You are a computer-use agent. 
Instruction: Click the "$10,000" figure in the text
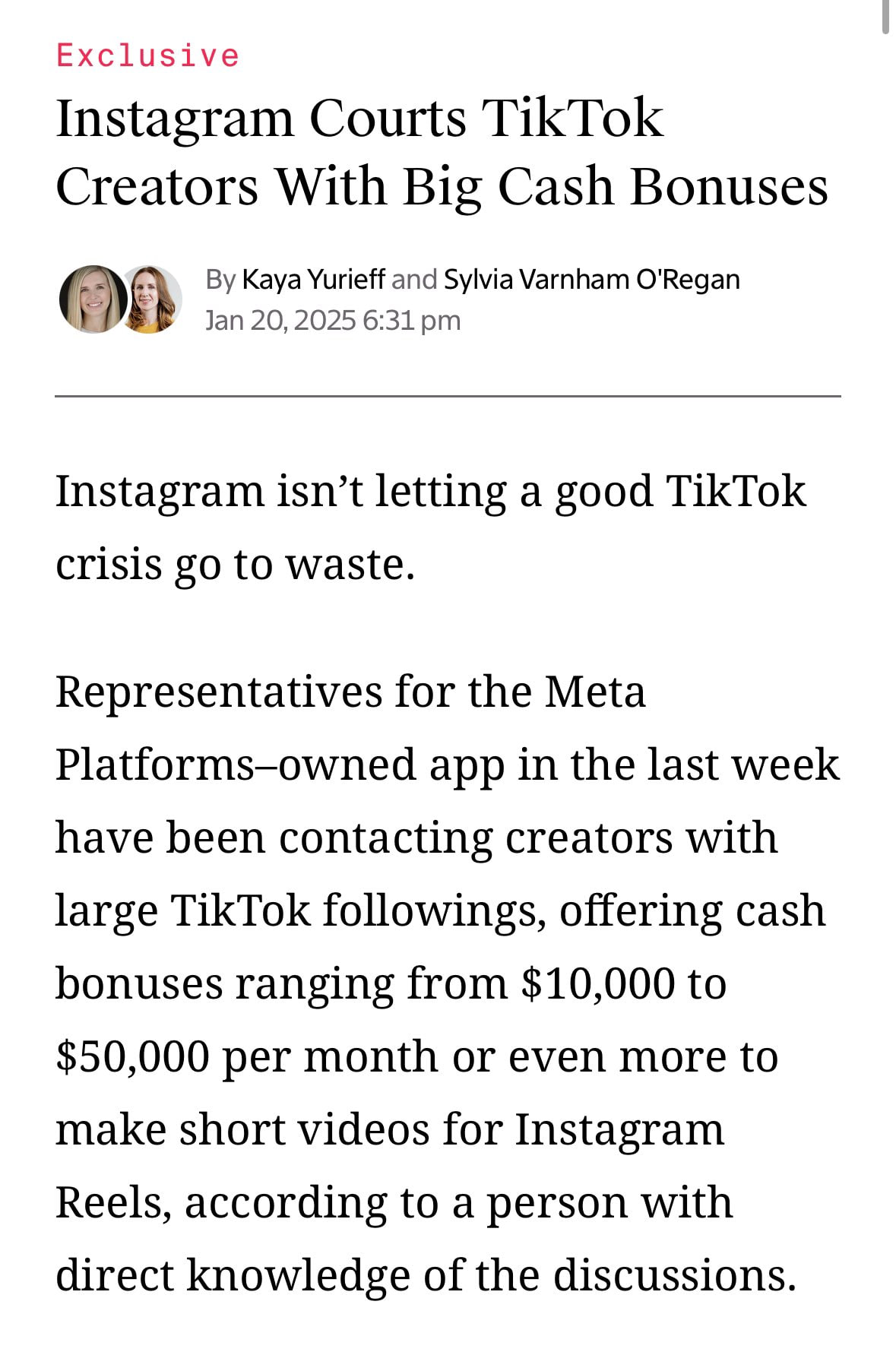pos(597,983)
